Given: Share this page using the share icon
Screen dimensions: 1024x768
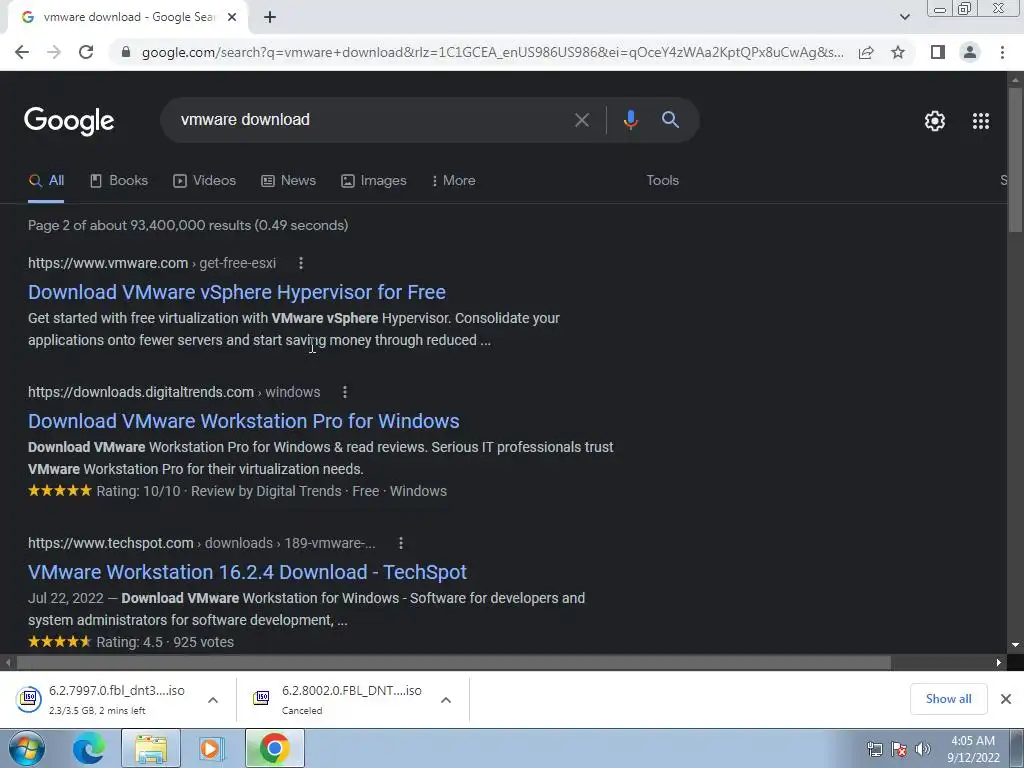Looking at the screenshot, I should tap(866, 52).
